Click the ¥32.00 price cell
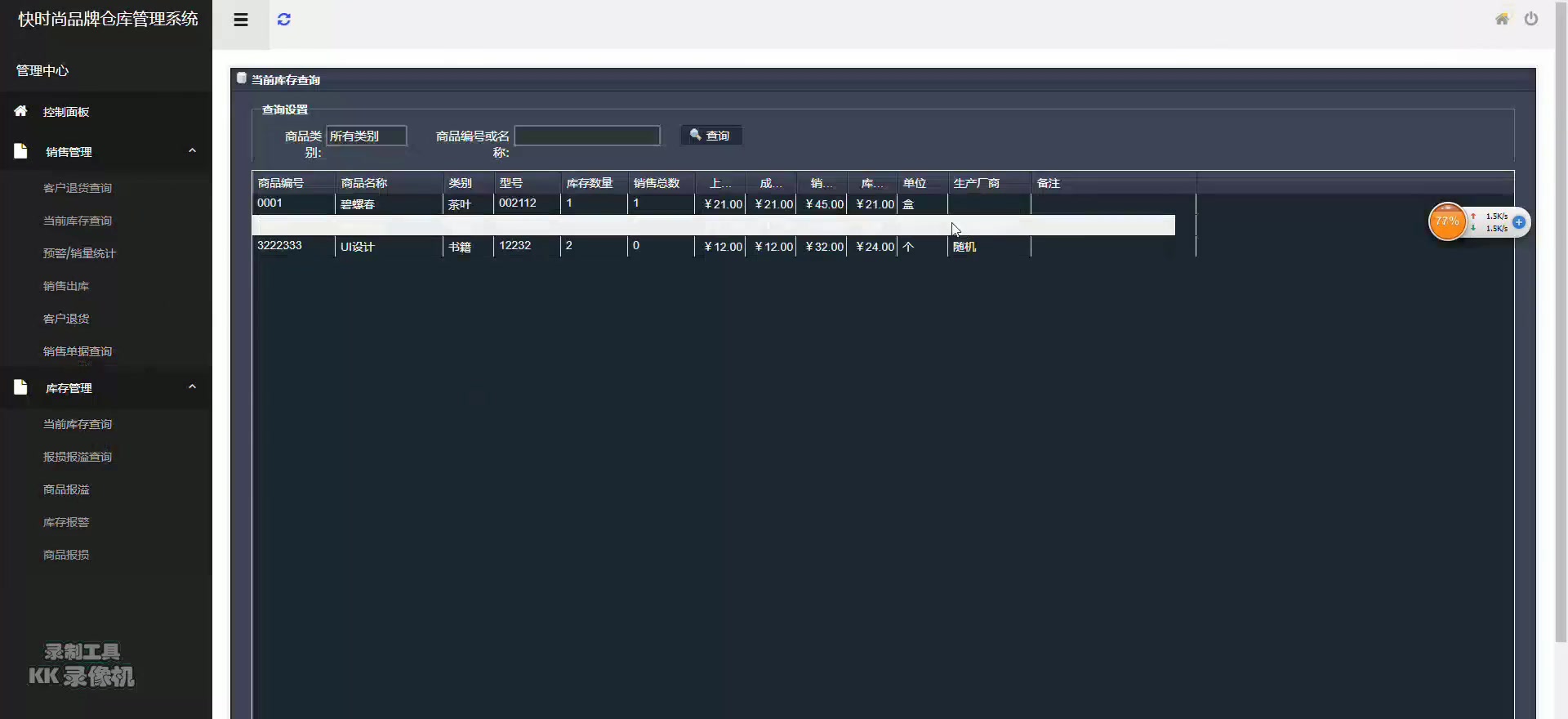The height and width of the screenshot is (719, 1568). tap(822, 247)
